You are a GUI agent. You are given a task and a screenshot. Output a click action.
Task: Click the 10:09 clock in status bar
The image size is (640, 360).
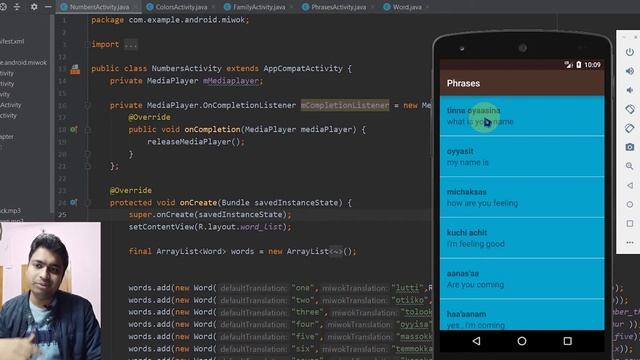592,64
